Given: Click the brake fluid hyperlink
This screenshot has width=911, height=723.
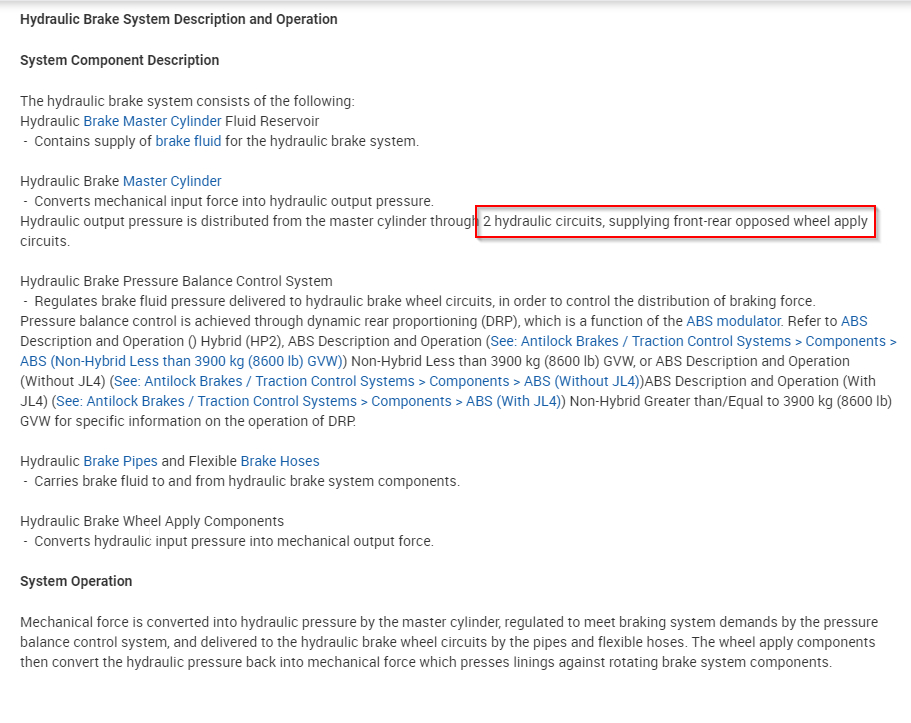Looking at the screenshot, I should coord(188,141).
